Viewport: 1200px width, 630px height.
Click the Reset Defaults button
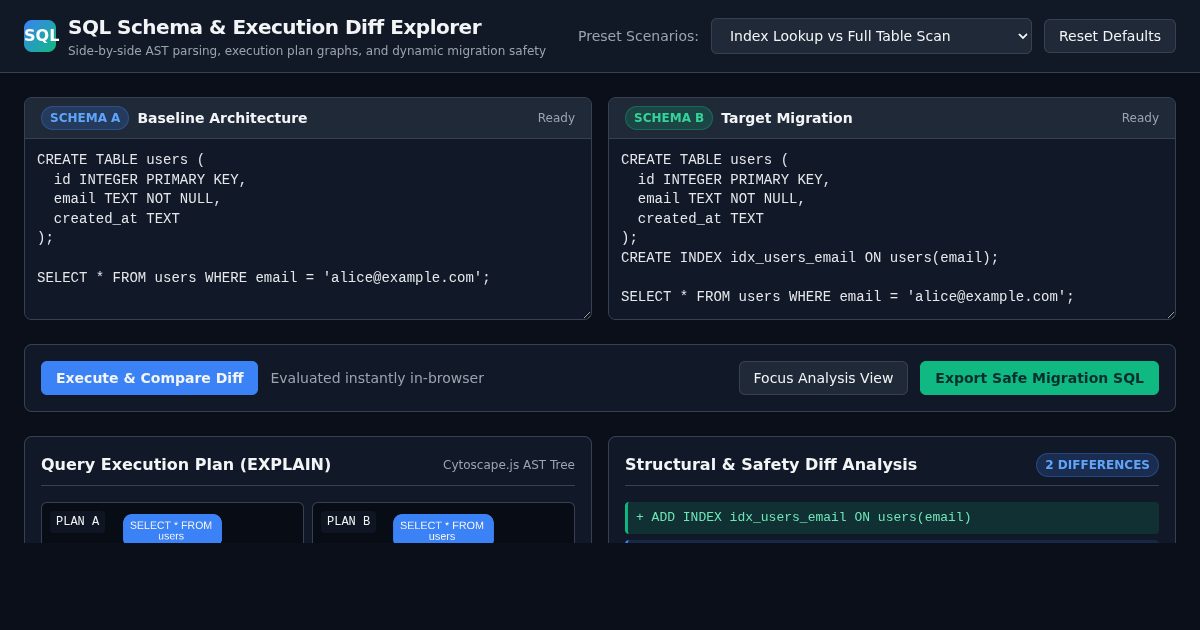point(1110,36)
